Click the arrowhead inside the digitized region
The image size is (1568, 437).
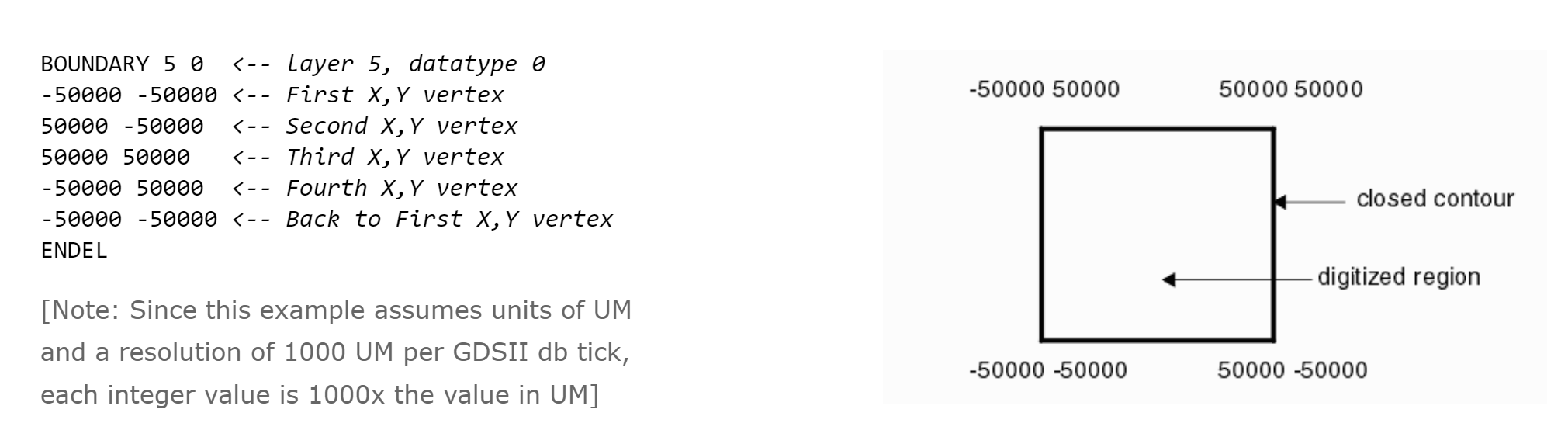point(1168,279)
